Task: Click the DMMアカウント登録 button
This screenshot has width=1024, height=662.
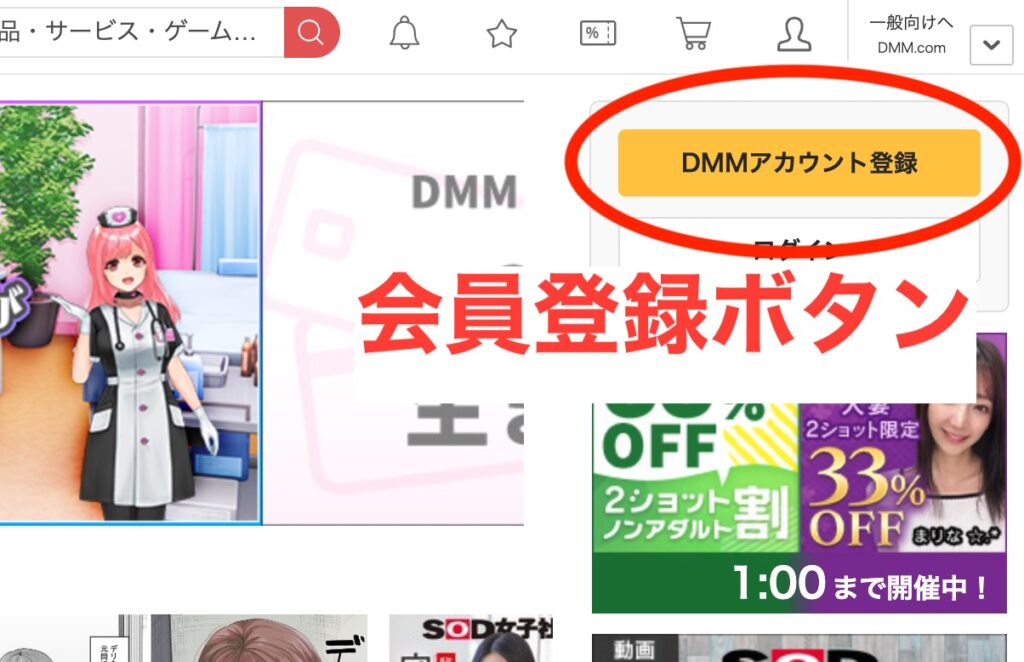Action: click(x=799, y=163)
